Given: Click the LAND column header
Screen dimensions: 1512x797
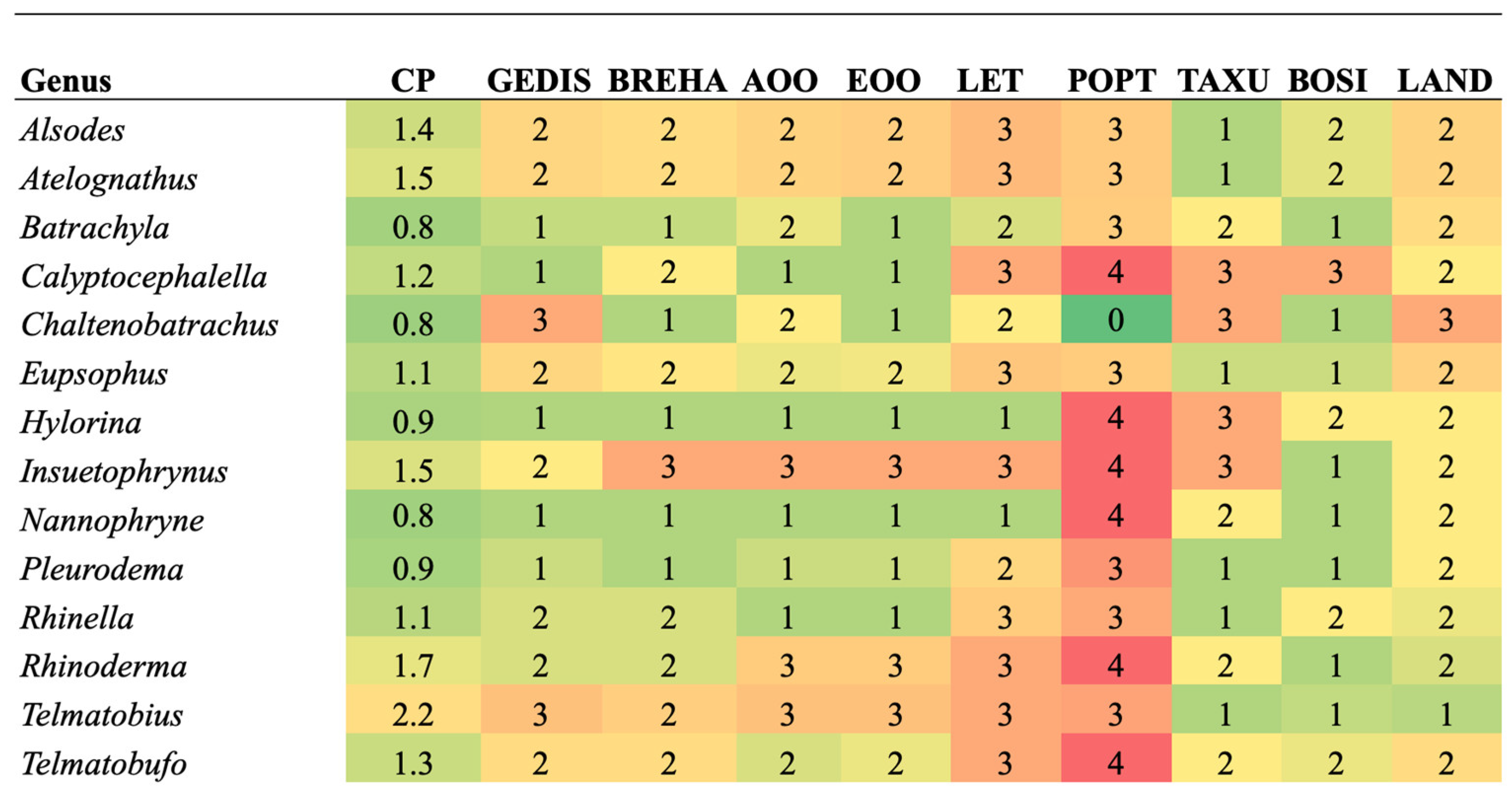Looking at the screenshot, I should [x=1444, y=80].
